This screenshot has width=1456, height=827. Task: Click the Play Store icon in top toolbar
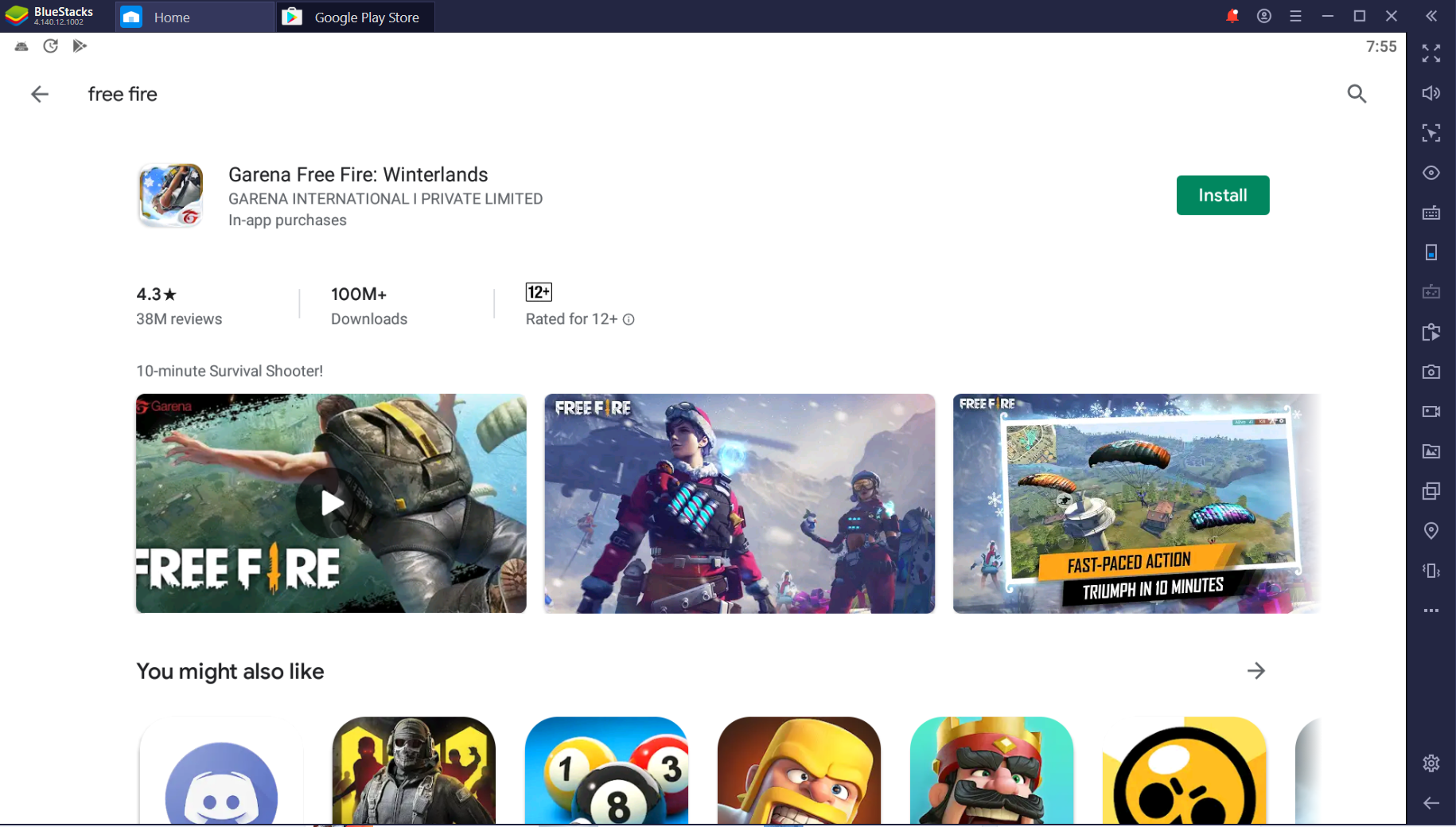tap(80, 46)
